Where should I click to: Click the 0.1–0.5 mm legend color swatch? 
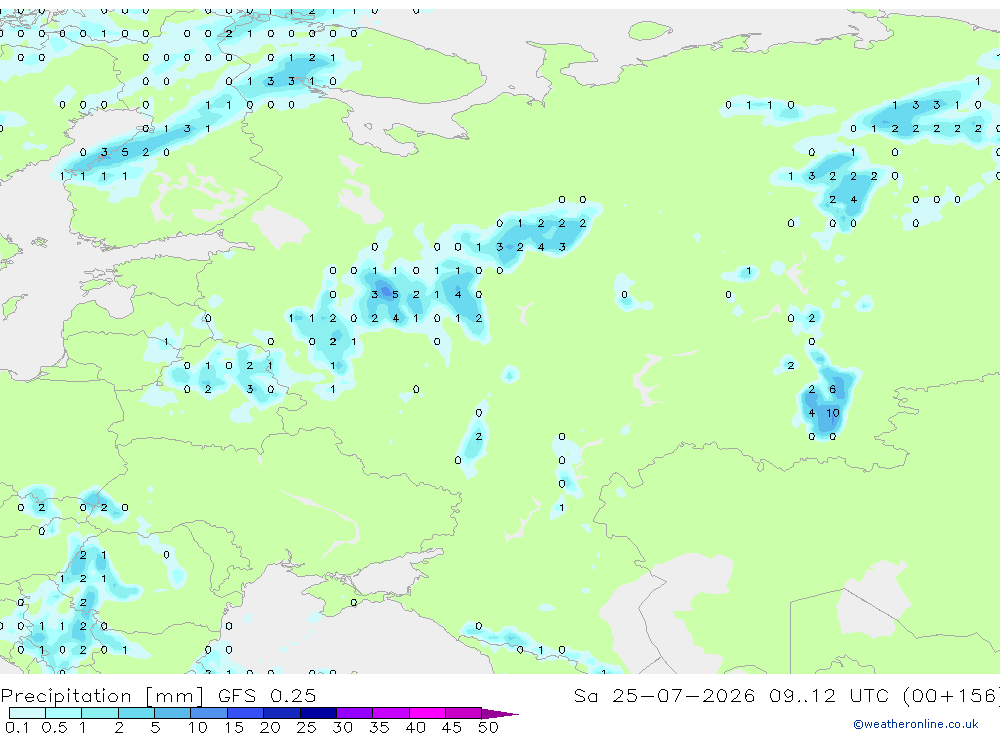27,713
